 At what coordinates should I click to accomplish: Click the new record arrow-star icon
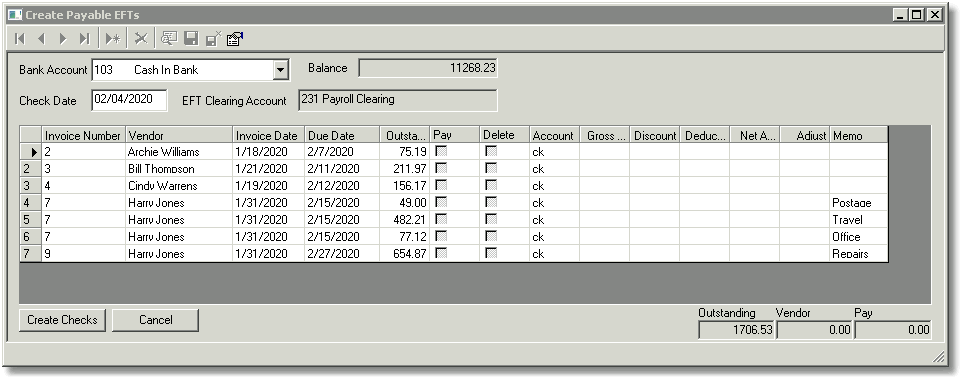112,39
